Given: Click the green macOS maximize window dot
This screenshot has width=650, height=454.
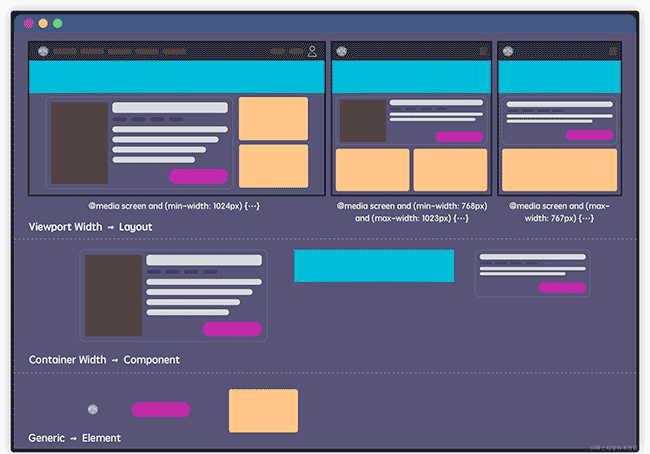Looking at the screenshot, I should click(x=57, y=23).
